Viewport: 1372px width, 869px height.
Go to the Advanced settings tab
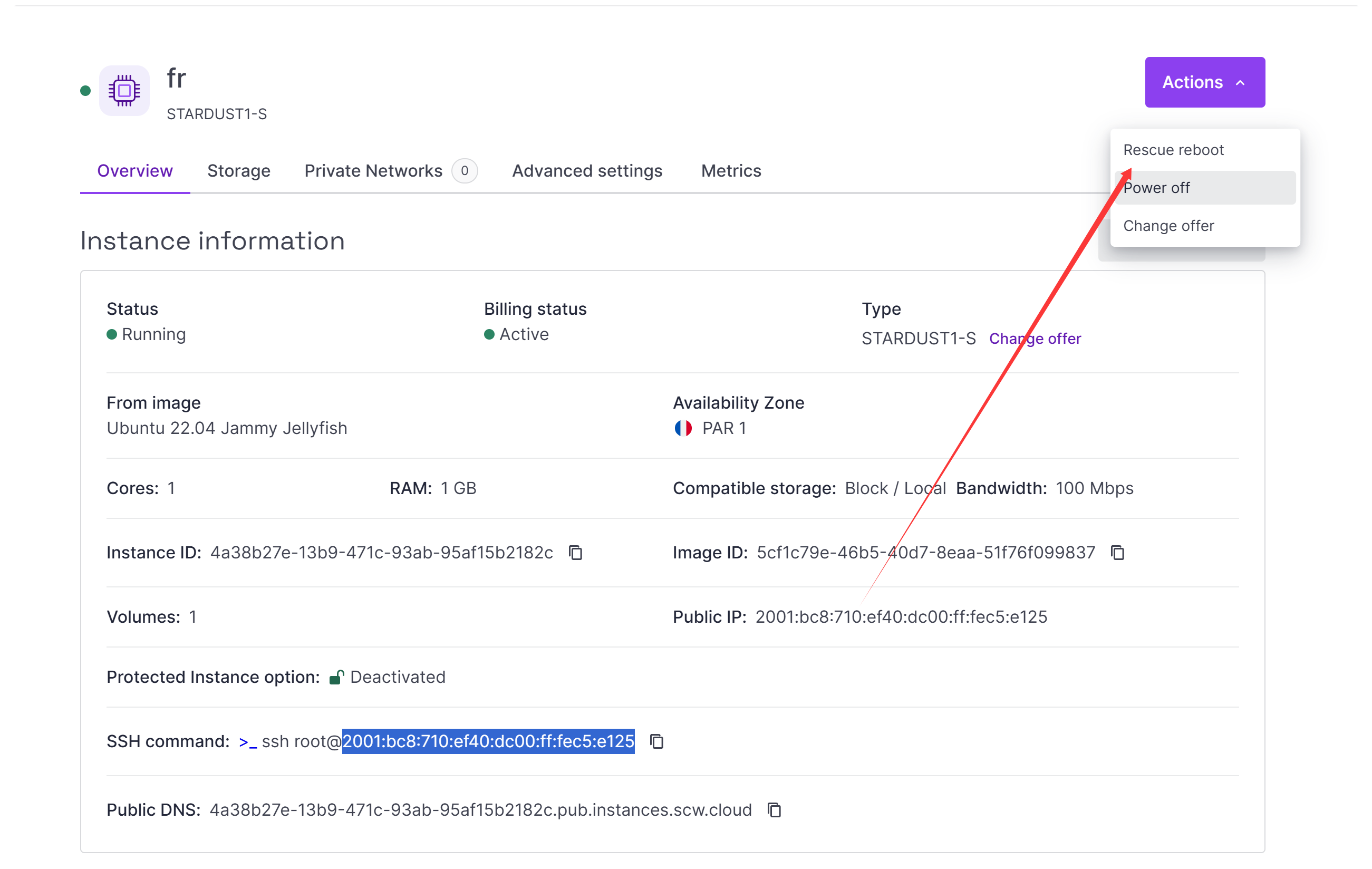[x=587, y=170]
